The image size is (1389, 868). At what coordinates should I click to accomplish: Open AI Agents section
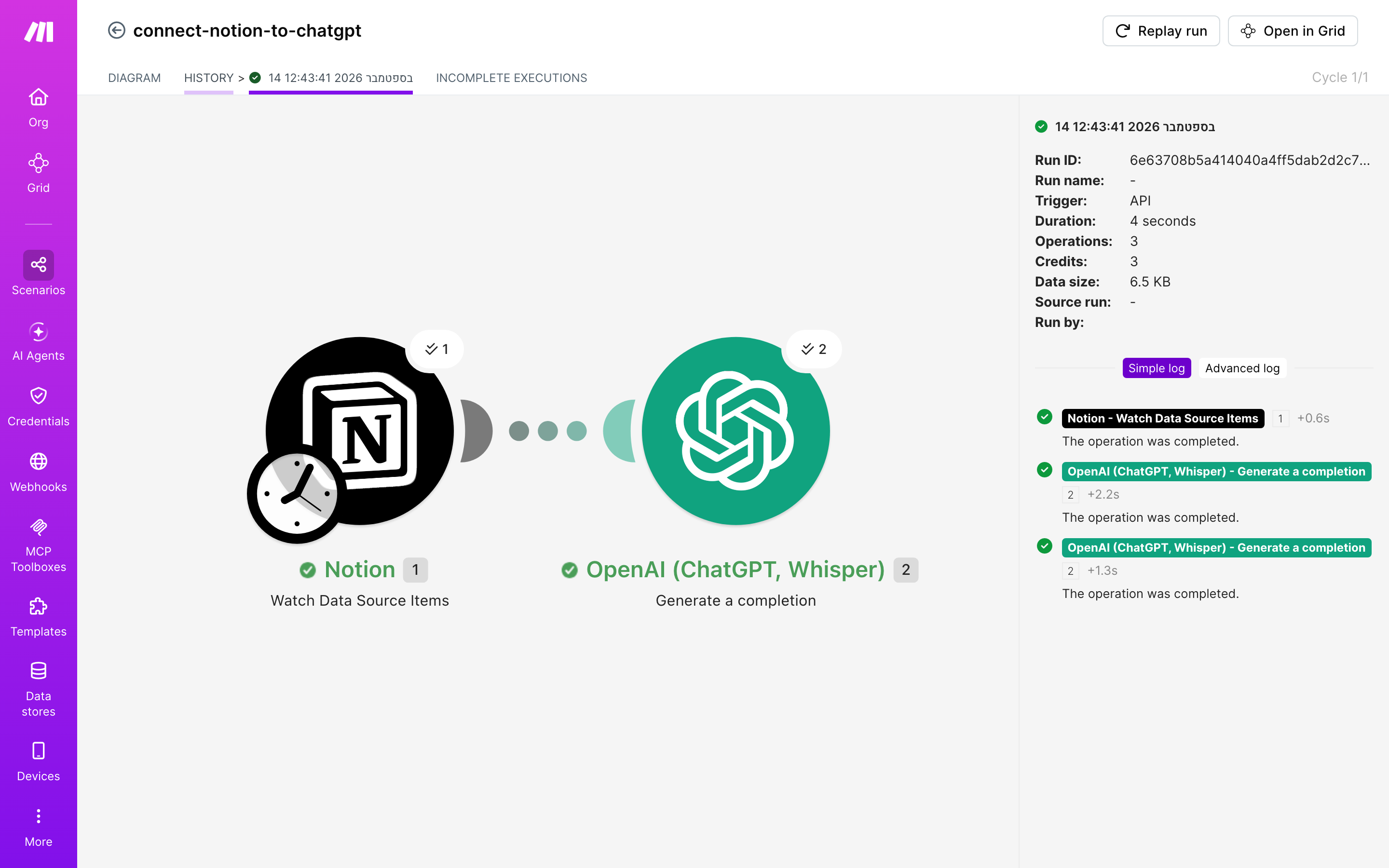39,341
